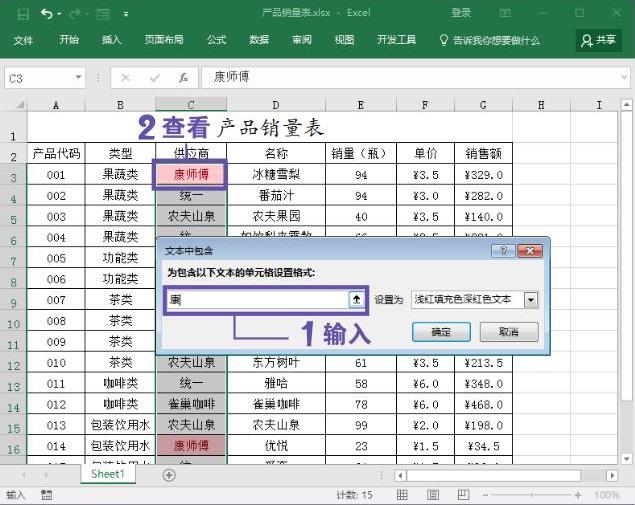Open the Quick Access Toolbar customize arrow
This screenshot has height=505, width=635.
[126, 14]
